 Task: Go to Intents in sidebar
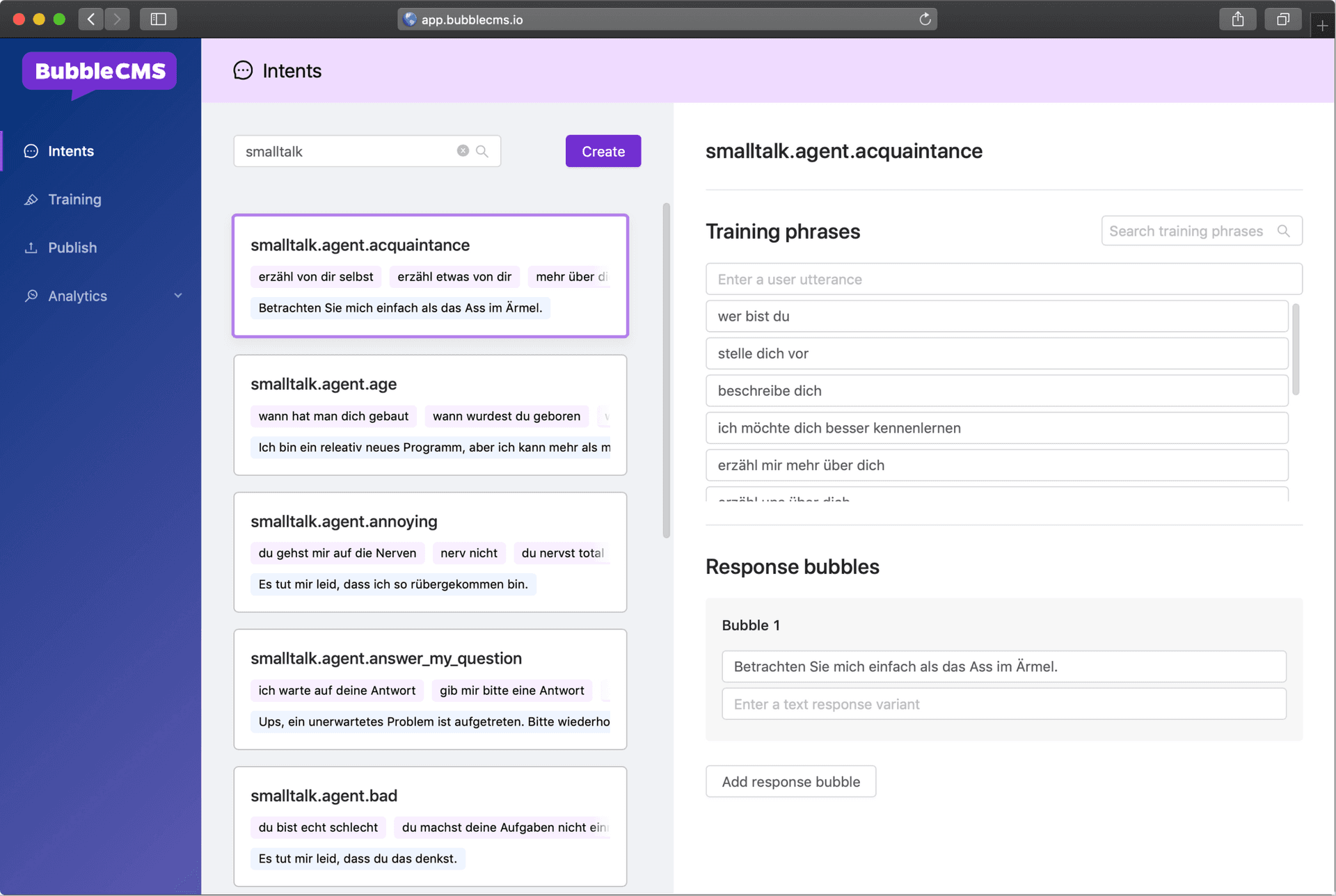pyautogui.click(x=70, y=151)
